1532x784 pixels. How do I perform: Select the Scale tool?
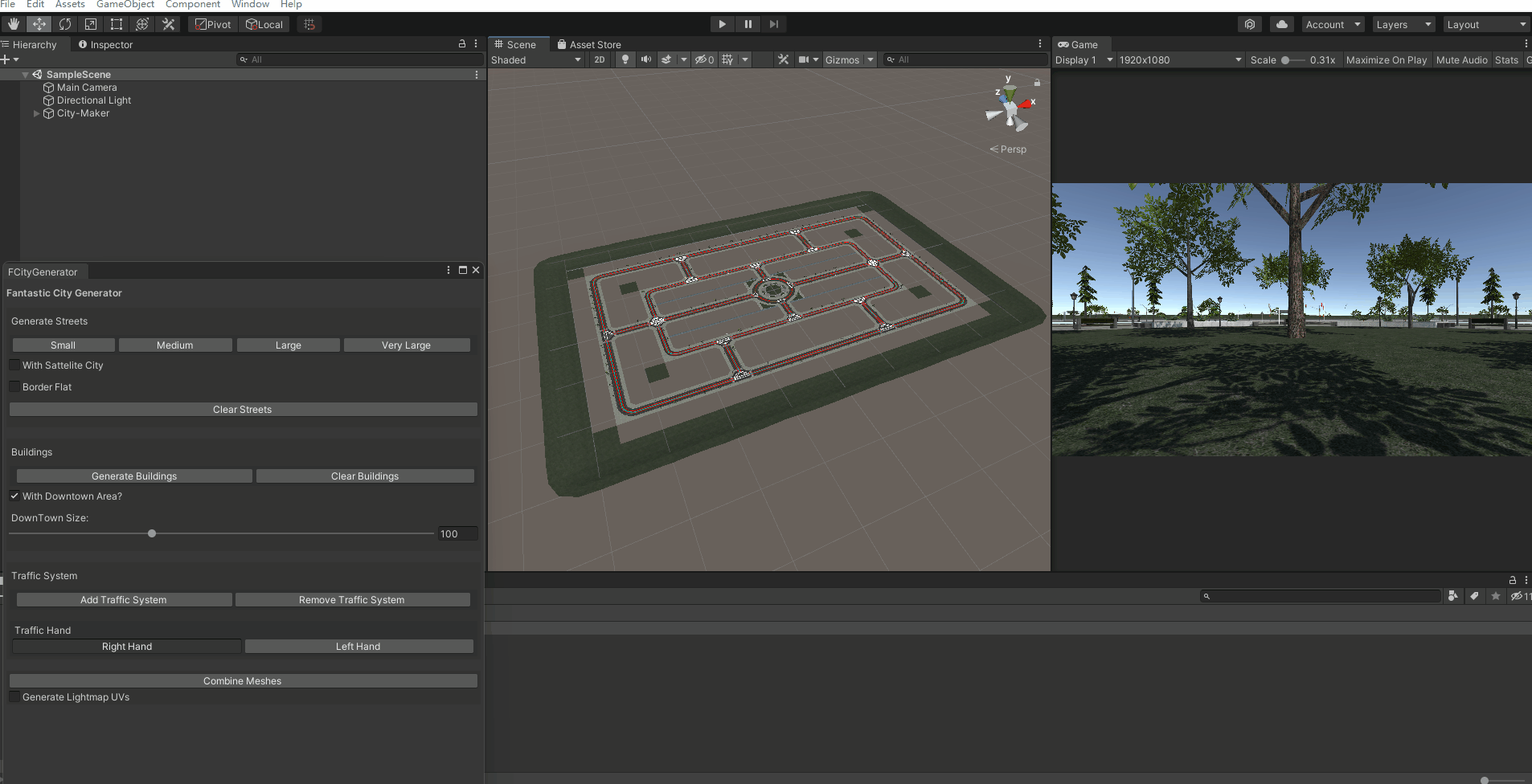coord(91,24)
